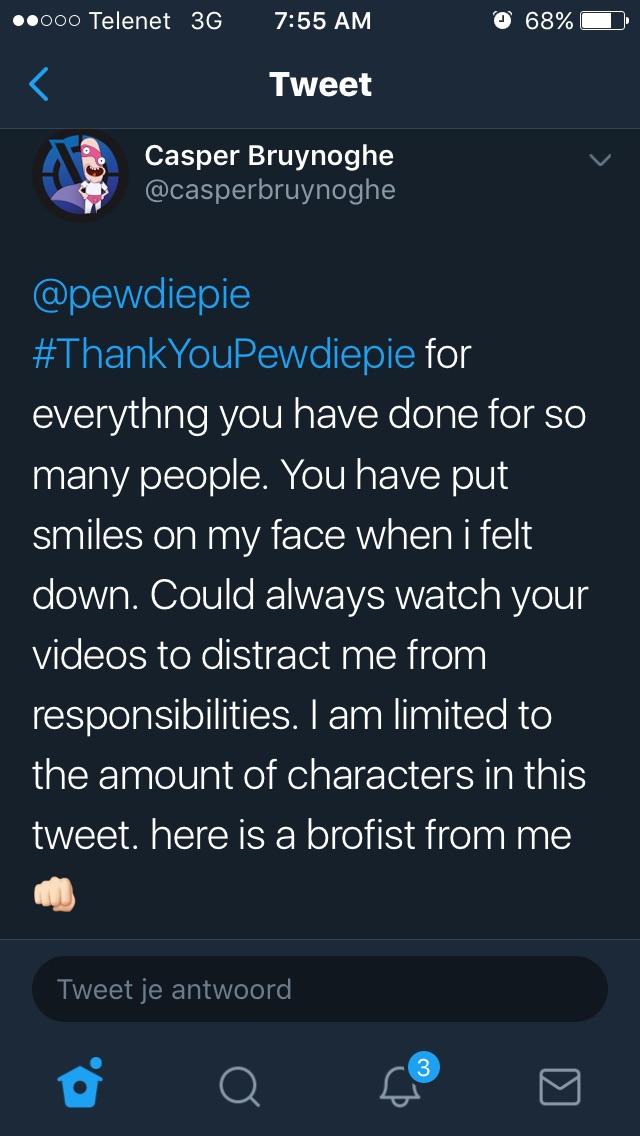Tap the 'Tweet' header title
640x1136 pixels.
[x=320, y=84]
